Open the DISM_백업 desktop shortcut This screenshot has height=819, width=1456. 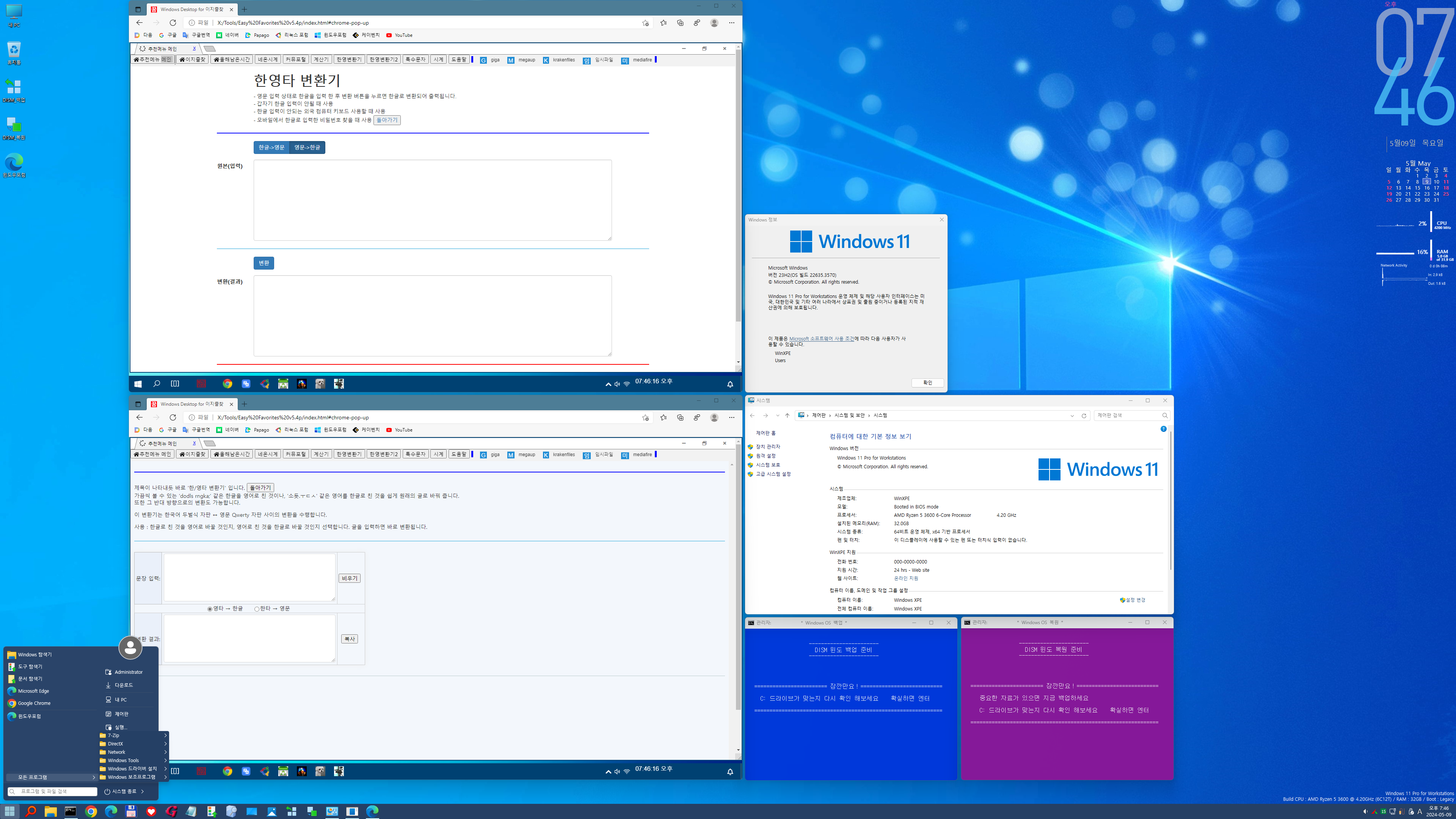click(14, 91)
